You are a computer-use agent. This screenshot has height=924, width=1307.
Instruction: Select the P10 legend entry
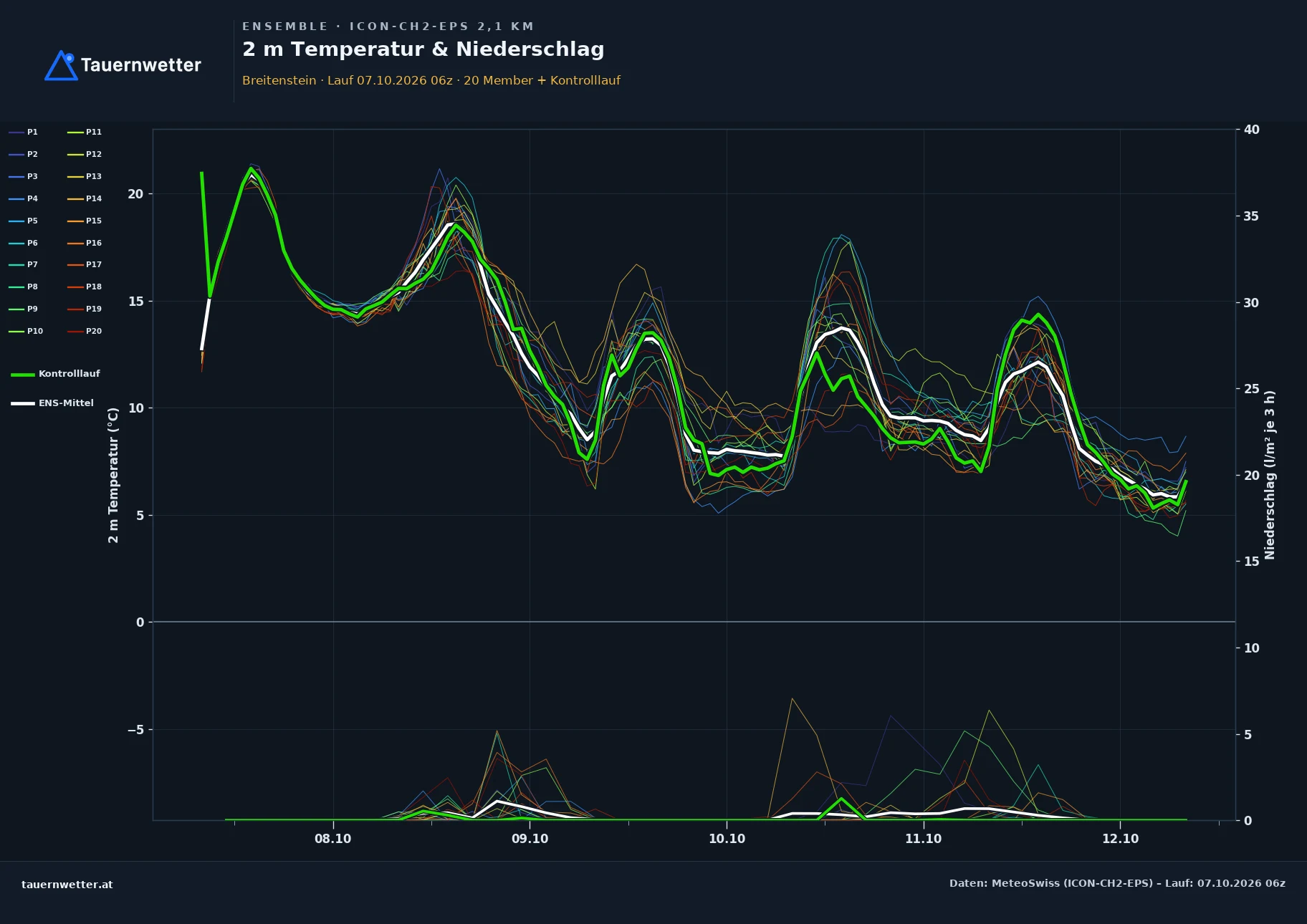click(26, 331)
